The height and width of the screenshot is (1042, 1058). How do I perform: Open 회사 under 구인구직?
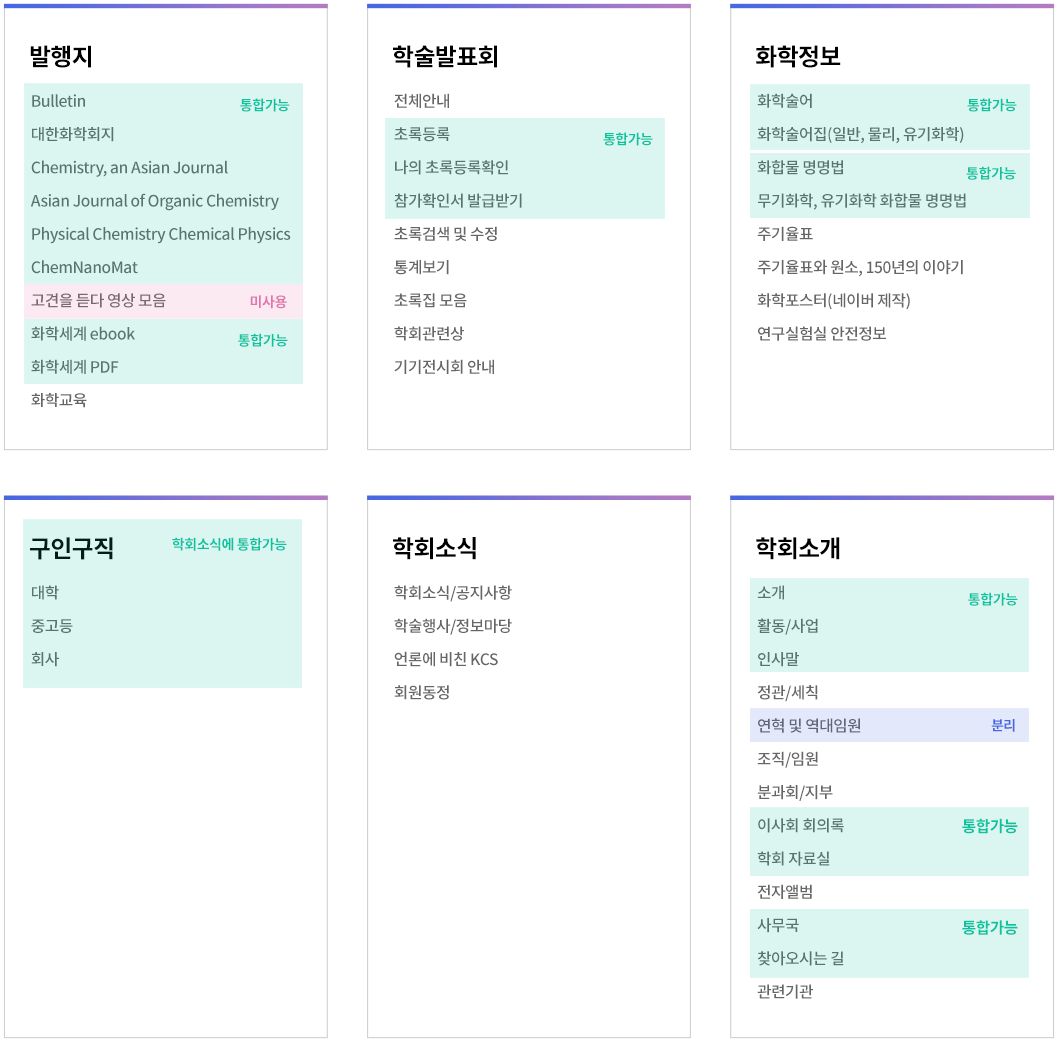tap(45, 659)
